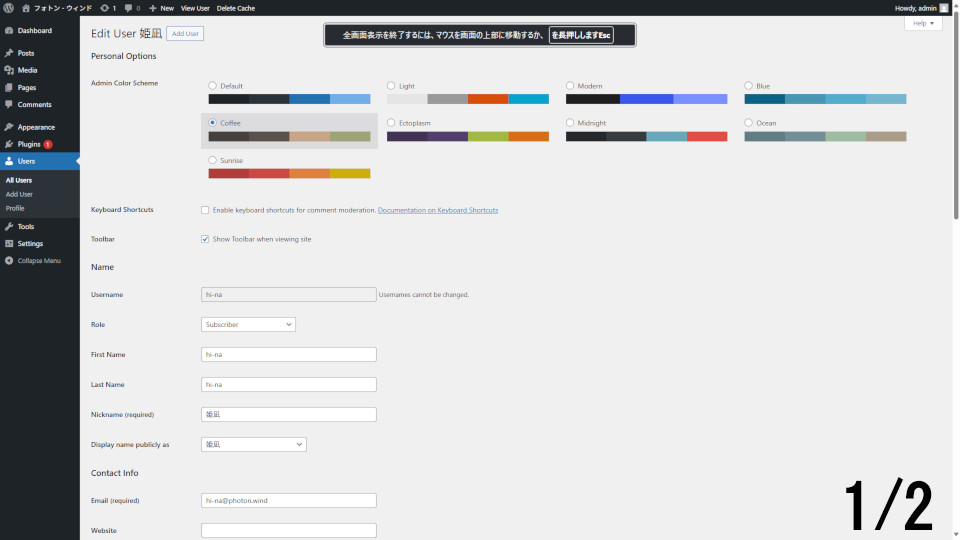Go to the Media library
960x540 pixels.
27,70
